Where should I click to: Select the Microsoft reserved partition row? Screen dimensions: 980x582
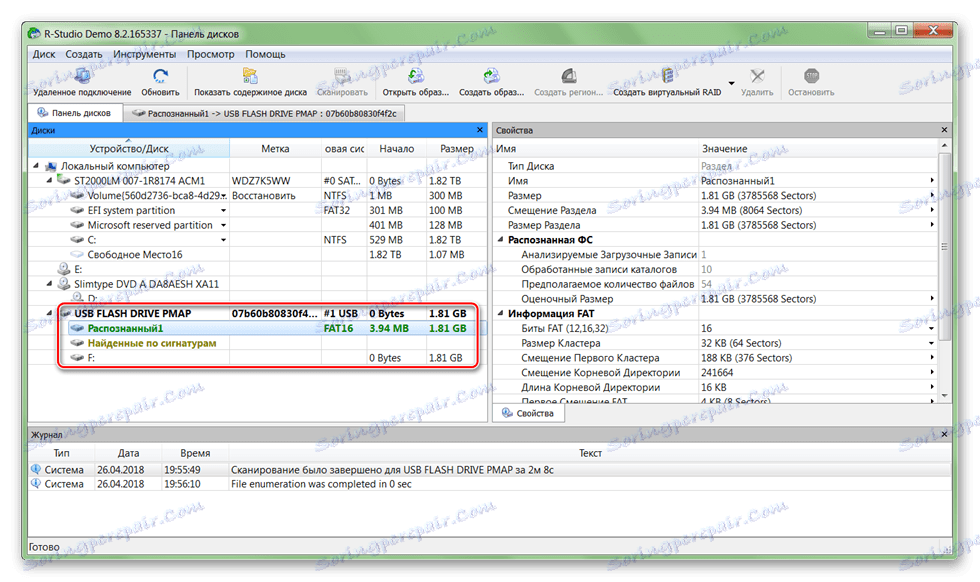[258, 225]
